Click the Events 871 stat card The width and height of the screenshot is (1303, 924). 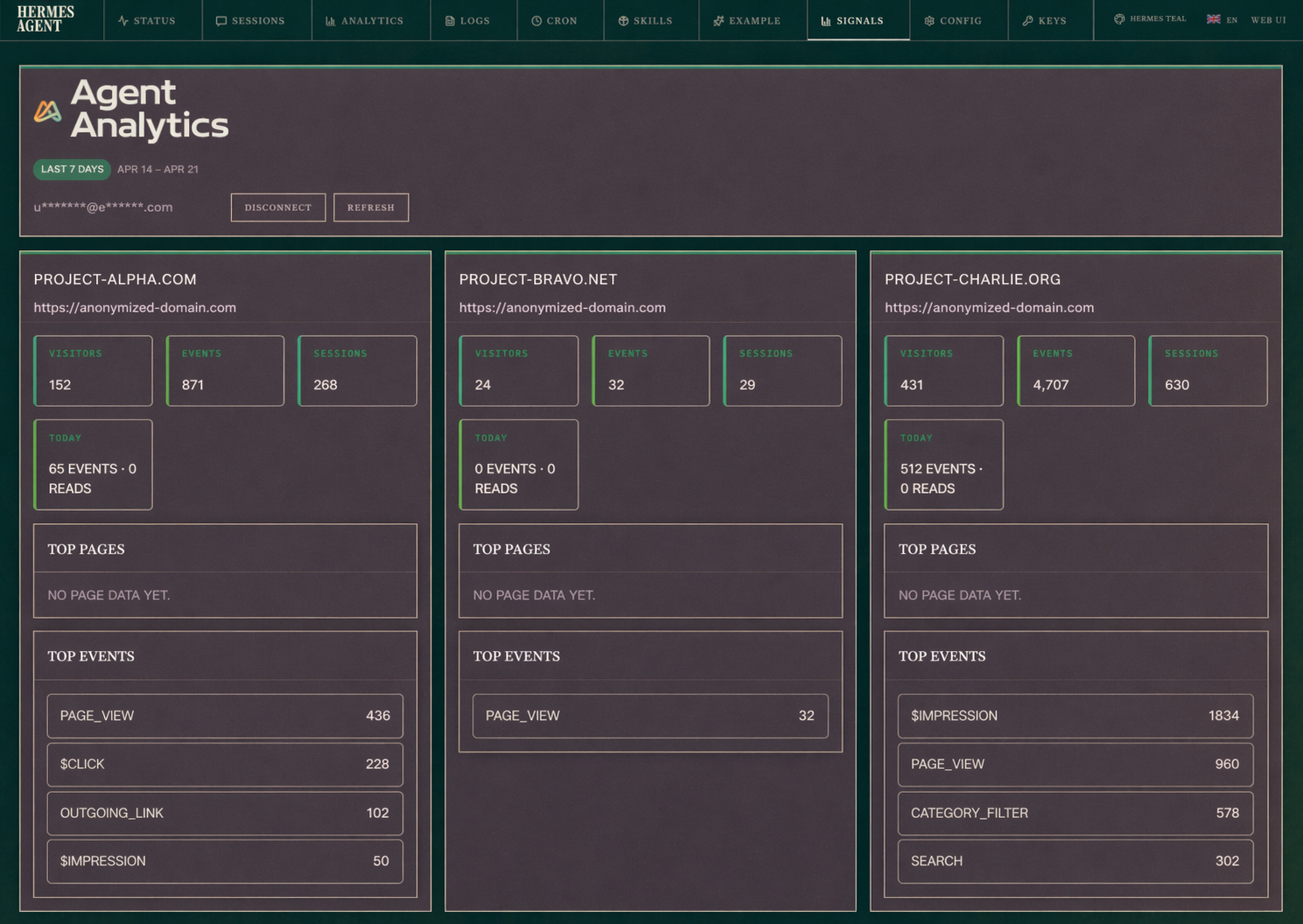[225, 371]
